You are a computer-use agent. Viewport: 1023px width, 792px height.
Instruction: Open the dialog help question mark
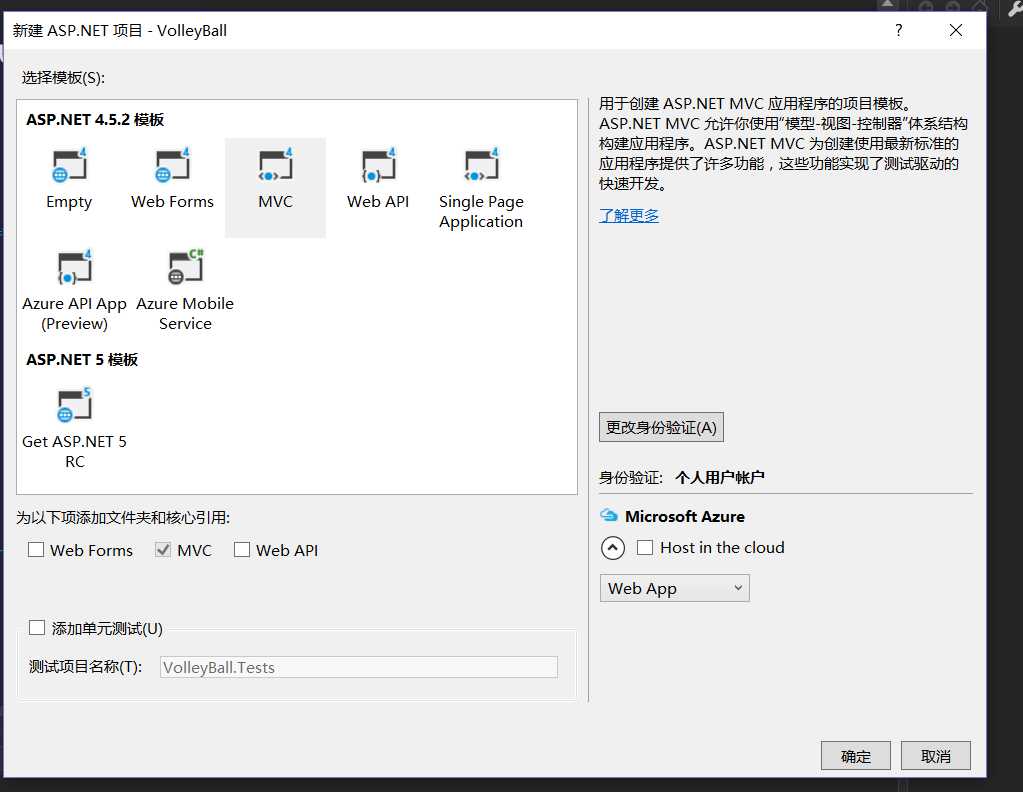pos(898,30)
